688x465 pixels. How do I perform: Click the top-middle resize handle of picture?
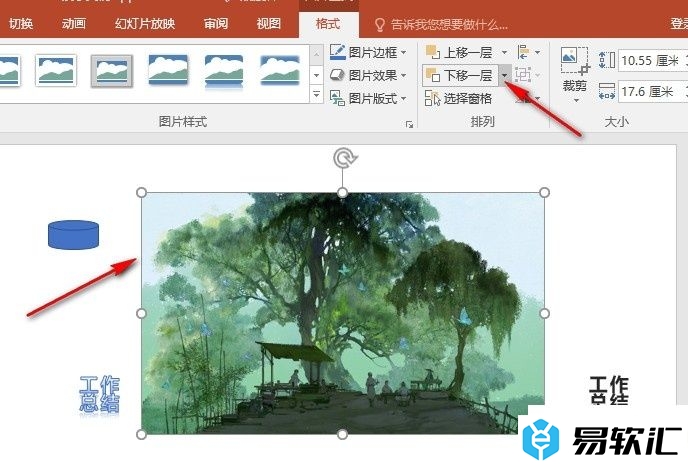tap(343, 193)
